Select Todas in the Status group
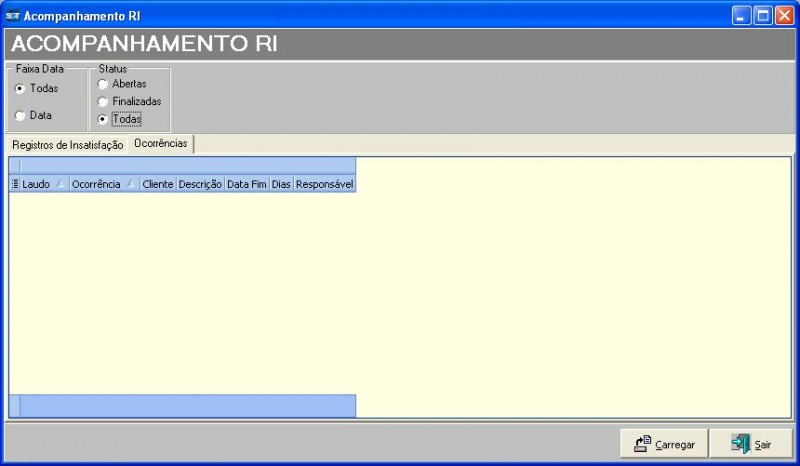This screenshot has width=800, height=466. (102, 120)
